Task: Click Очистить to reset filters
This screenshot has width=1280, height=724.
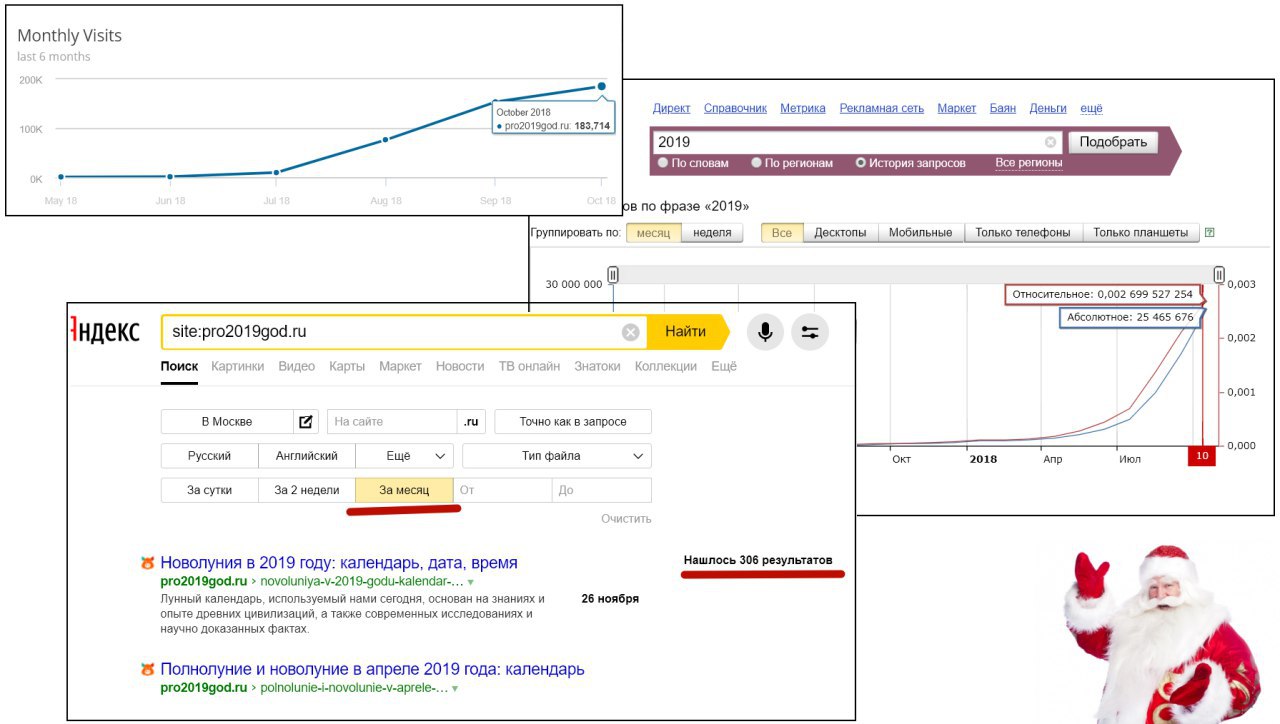Action: [626, 519]
